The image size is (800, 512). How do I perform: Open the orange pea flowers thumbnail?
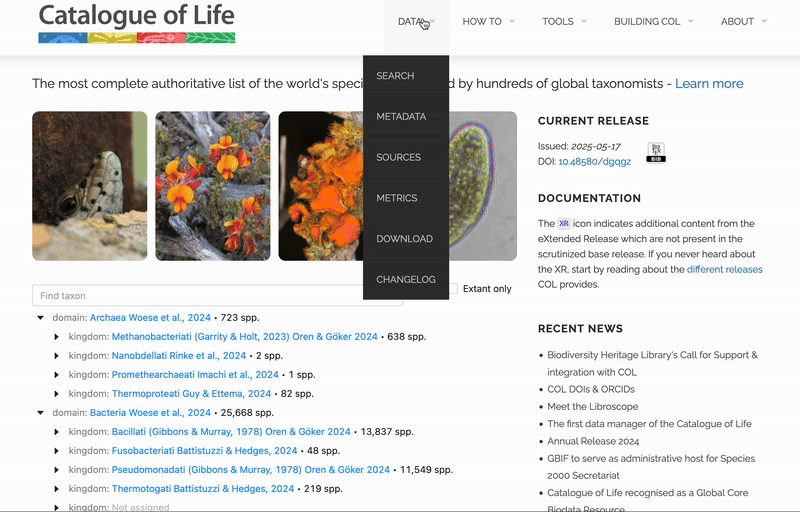click(212, 186)
